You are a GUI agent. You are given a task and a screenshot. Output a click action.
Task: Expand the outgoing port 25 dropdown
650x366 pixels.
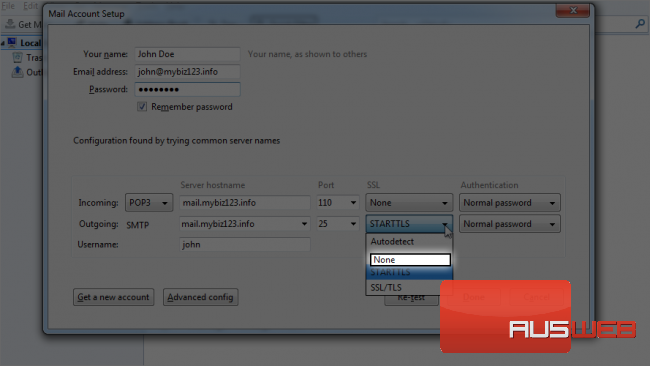click(x=337, y=224)
